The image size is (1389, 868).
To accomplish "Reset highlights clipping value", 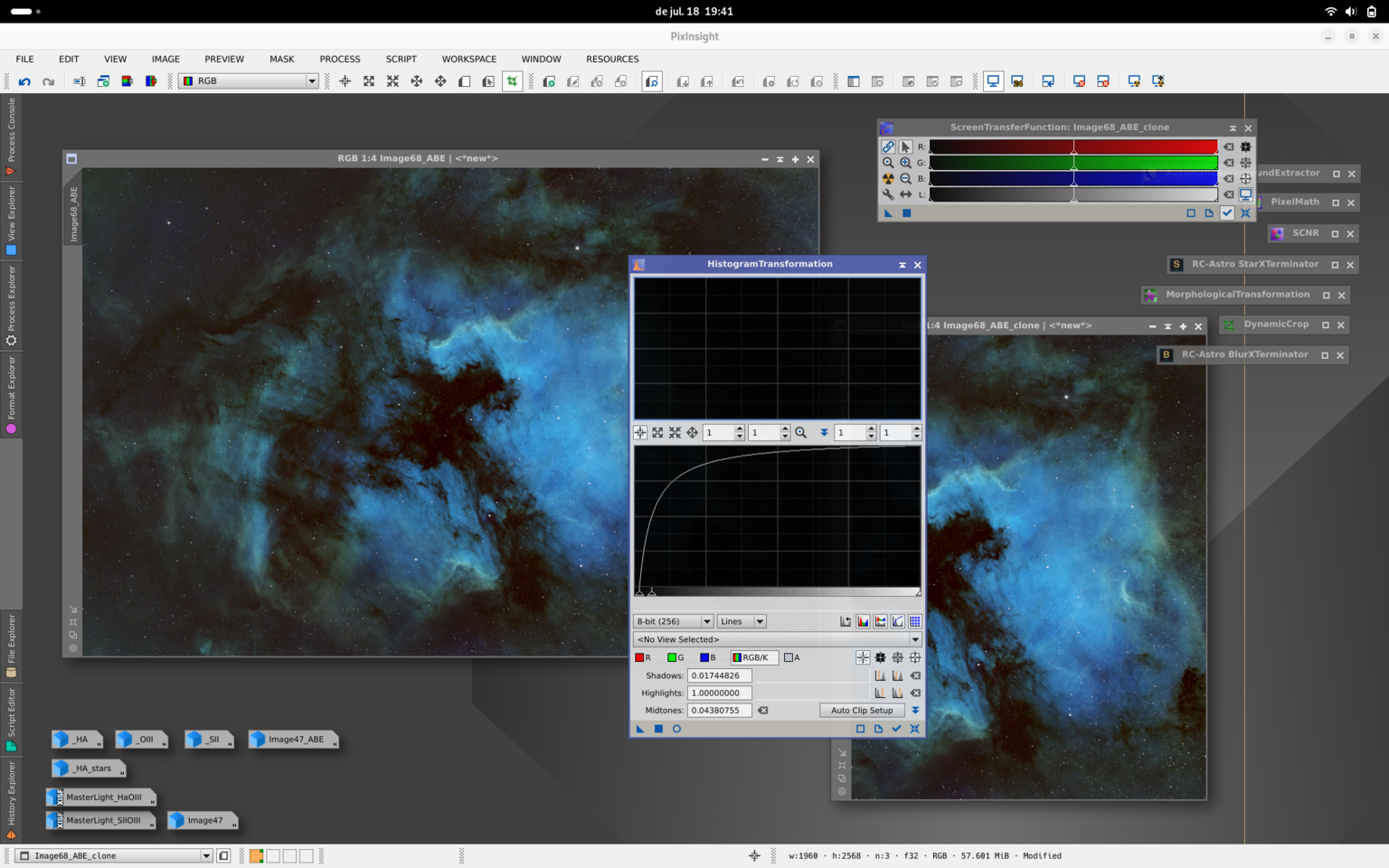I will (x=915, y=693).
